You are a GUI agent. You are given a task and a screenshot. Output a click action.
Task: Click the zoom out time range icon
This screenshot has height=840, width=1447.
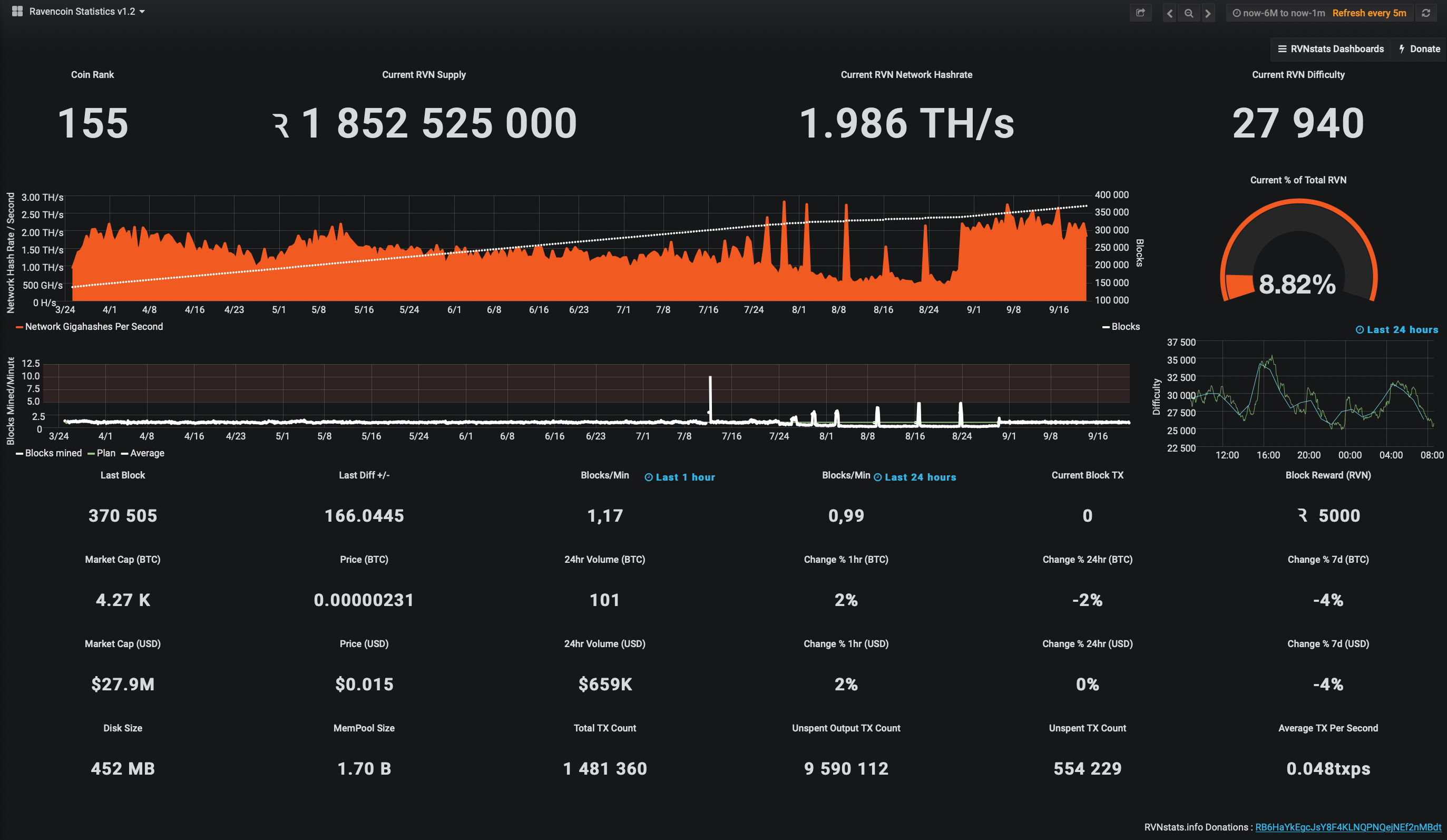pyautogui.click(x=1189, y=13)
